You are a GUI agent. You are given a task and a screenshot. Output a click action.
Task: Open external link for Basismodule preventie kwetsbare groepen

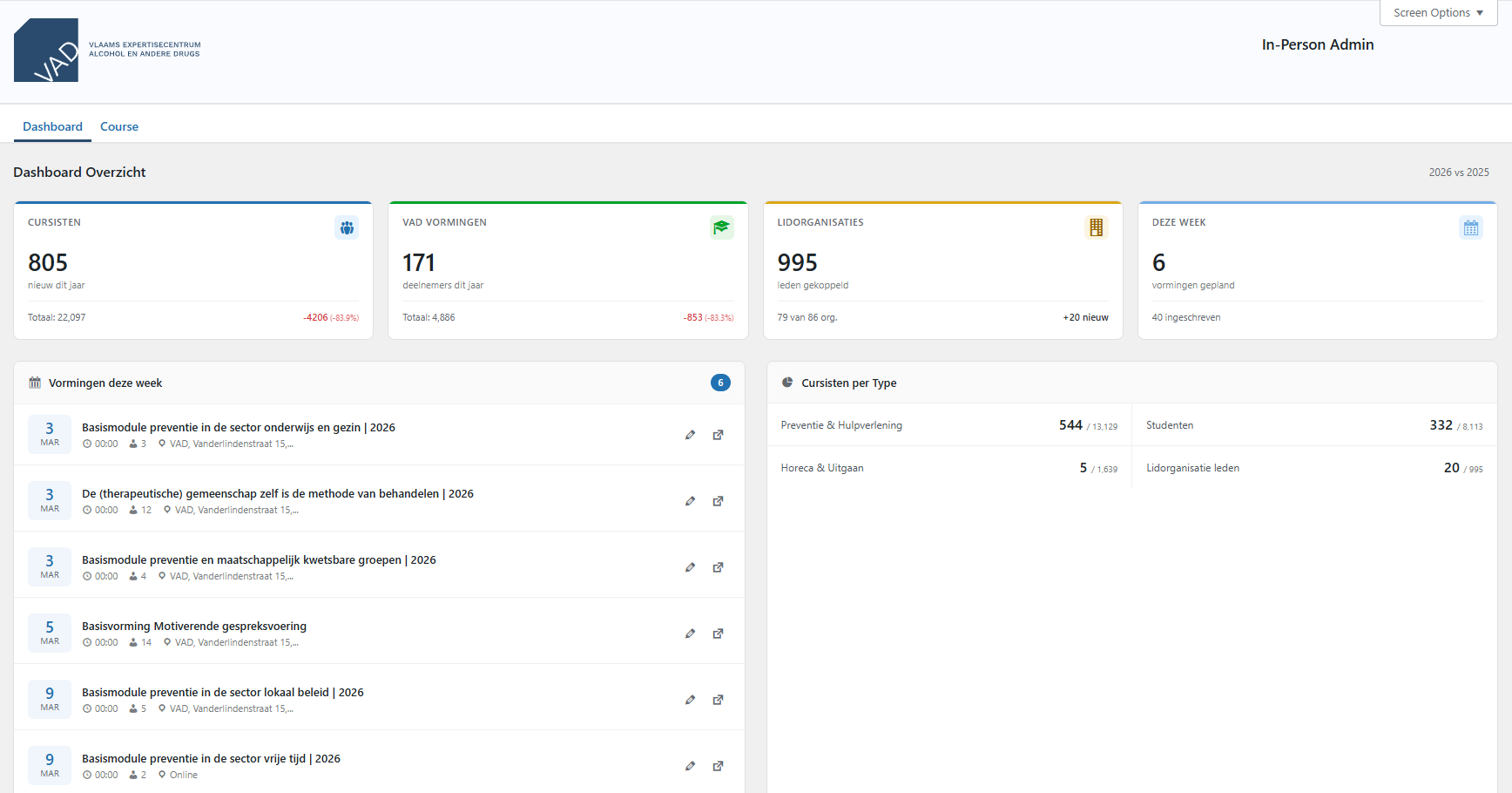[718, 567]
